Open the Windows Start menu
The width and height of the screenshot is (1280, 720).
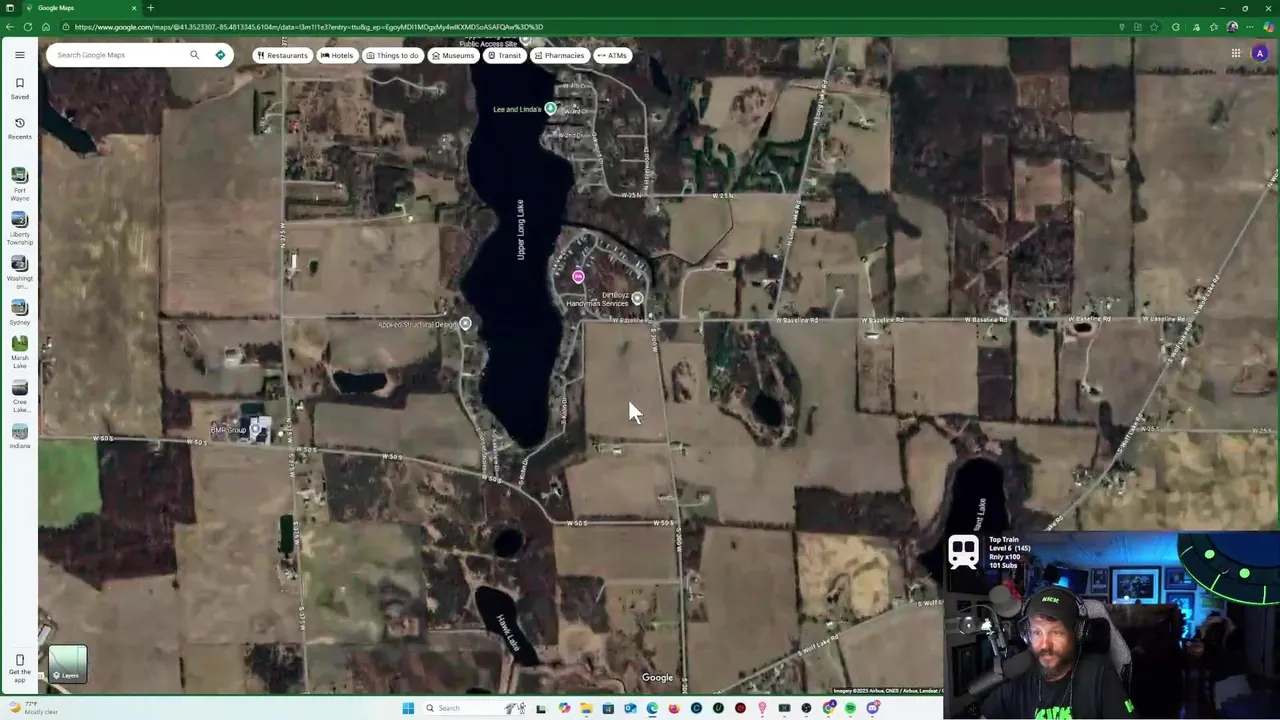point(408,708)
